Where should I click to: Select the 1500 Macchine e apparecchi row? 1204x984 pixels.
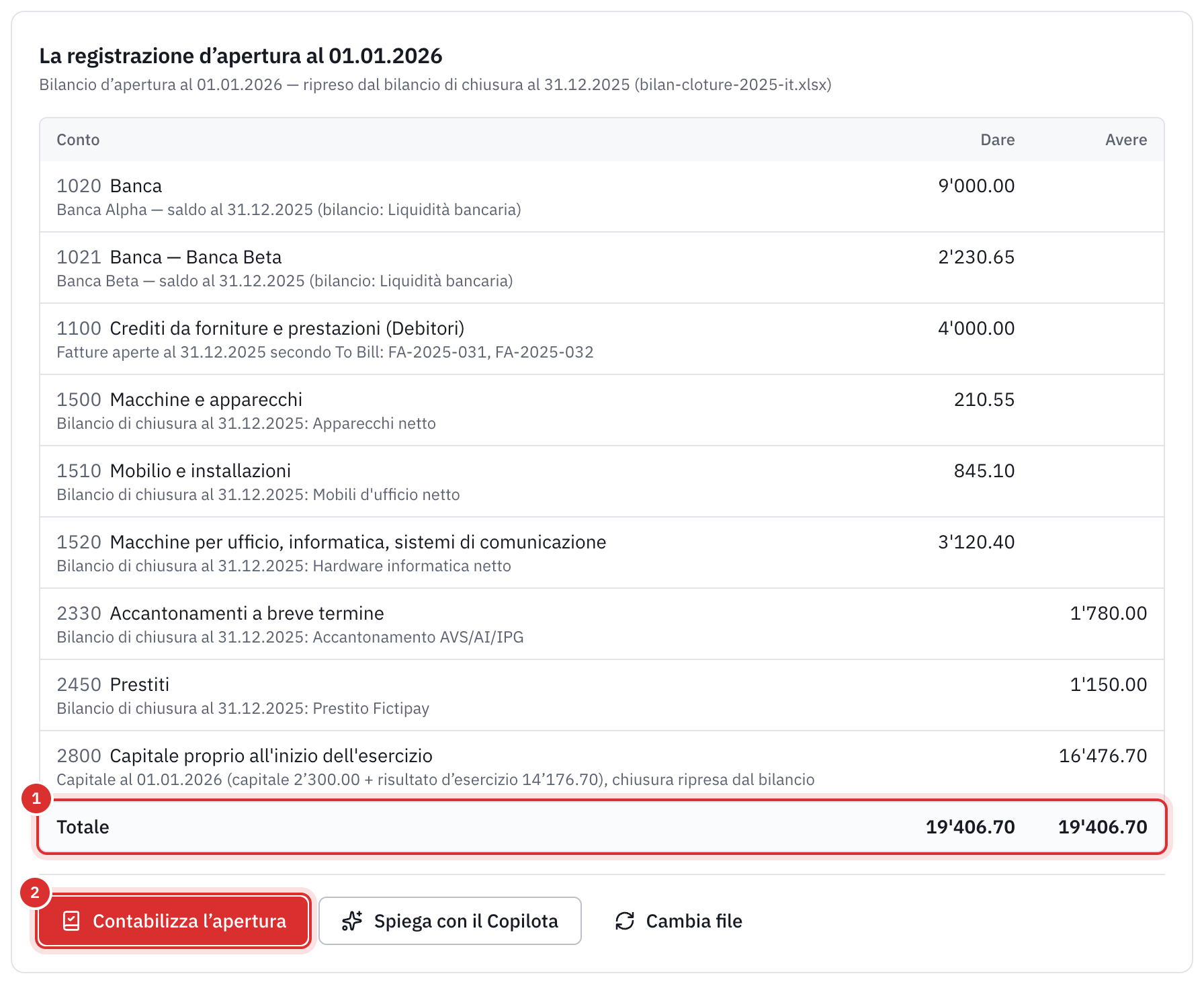[x=602, y=410]
